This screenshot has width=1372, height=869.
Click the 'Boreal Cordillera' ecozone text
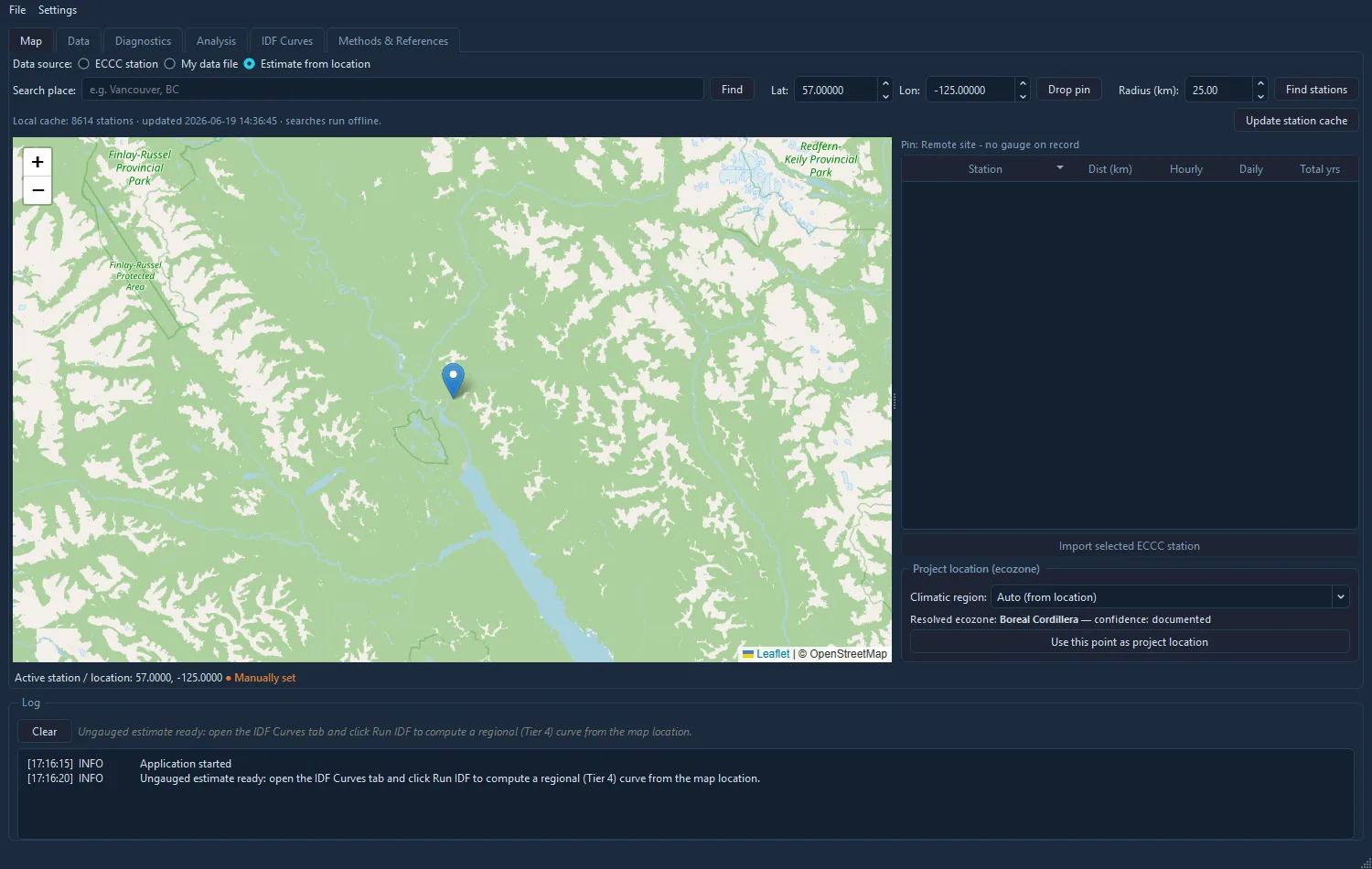(x=1039, y=619)
